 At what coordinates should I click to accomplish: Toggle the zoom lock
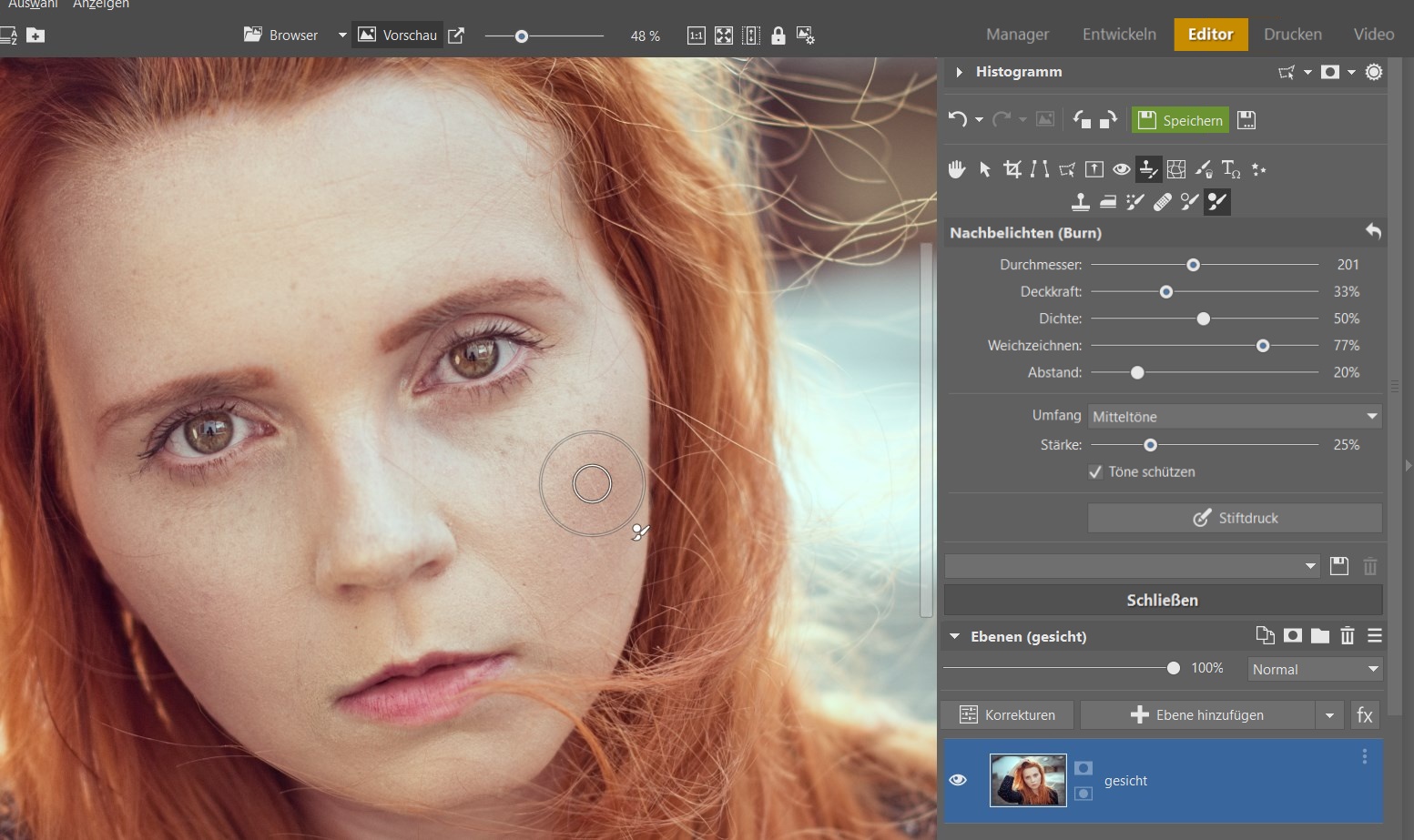(x=778, y=35)
